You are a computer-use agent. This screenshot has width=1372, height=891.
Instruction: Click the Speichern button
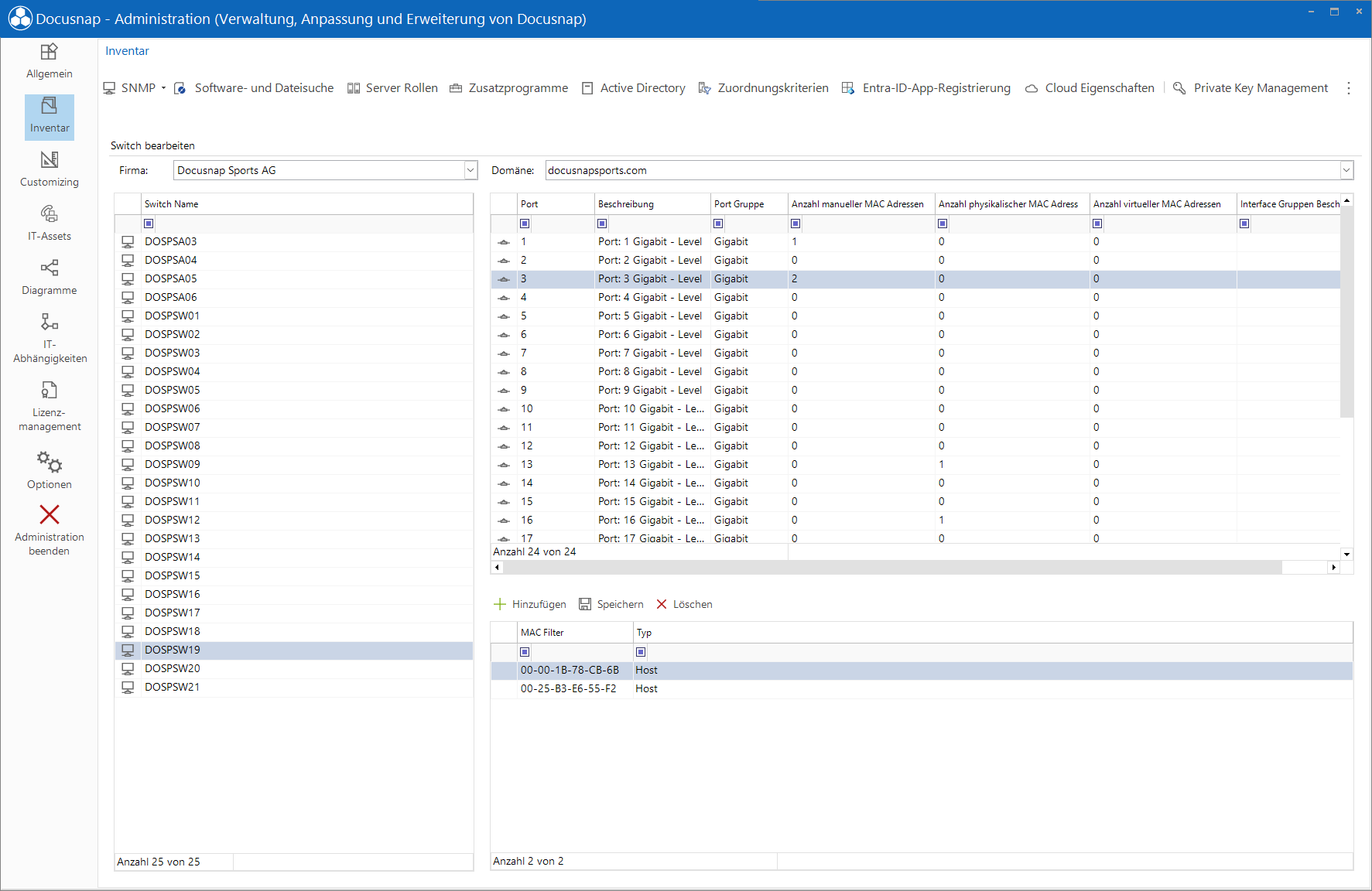pos(611,604)
